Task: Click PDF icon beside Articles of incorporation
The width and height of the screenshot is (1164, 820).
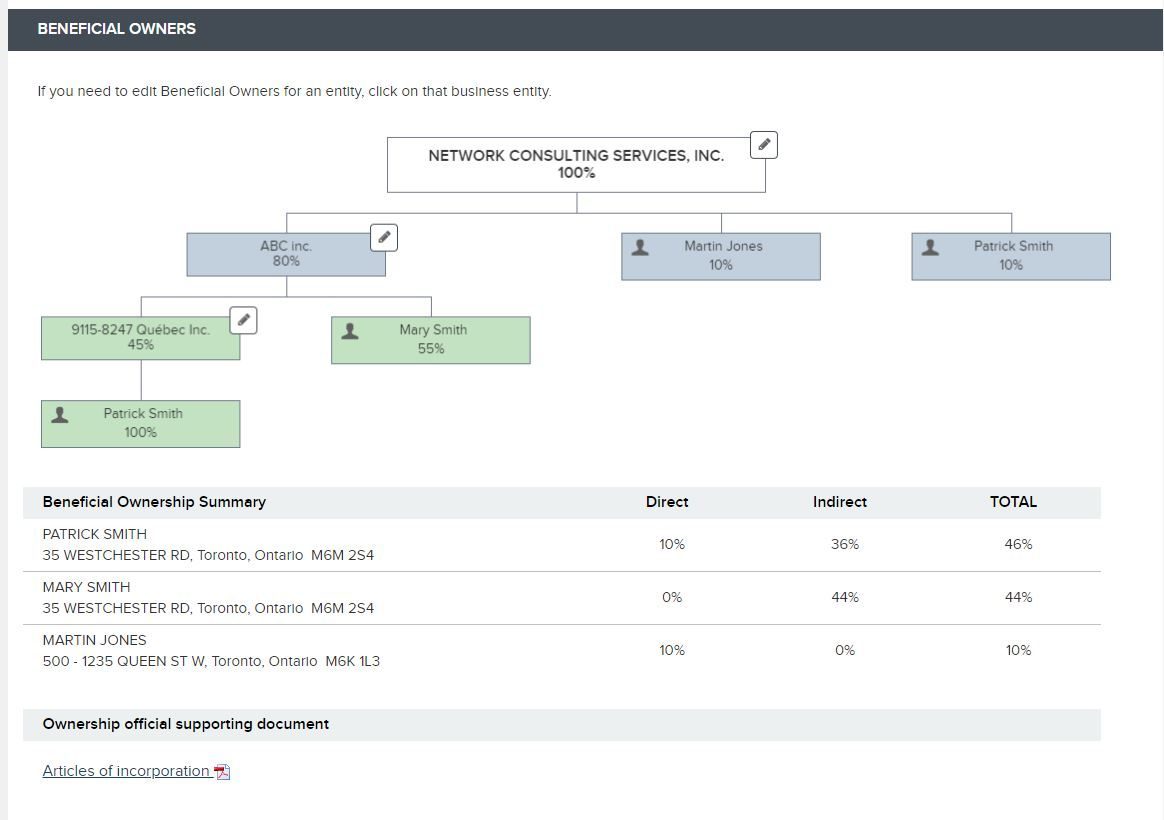Action: tap(222, 772)
